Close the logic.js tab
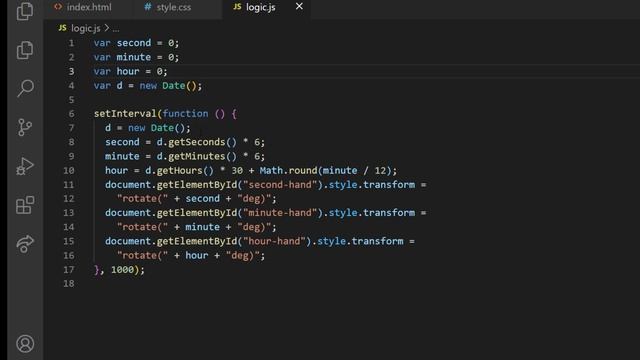This screenshot has width=640, height=360. coord(299,7)
